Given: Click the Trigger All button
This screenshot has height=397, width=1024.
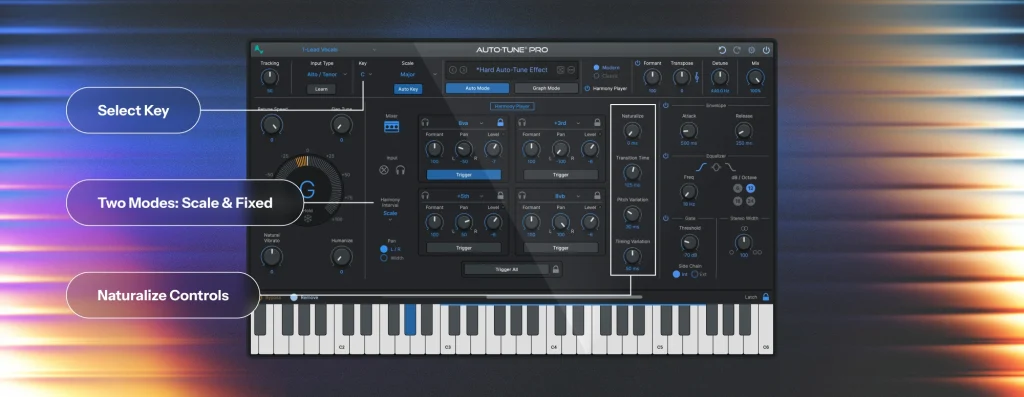Looking at the screenshot, I should (x=507, y=269).
